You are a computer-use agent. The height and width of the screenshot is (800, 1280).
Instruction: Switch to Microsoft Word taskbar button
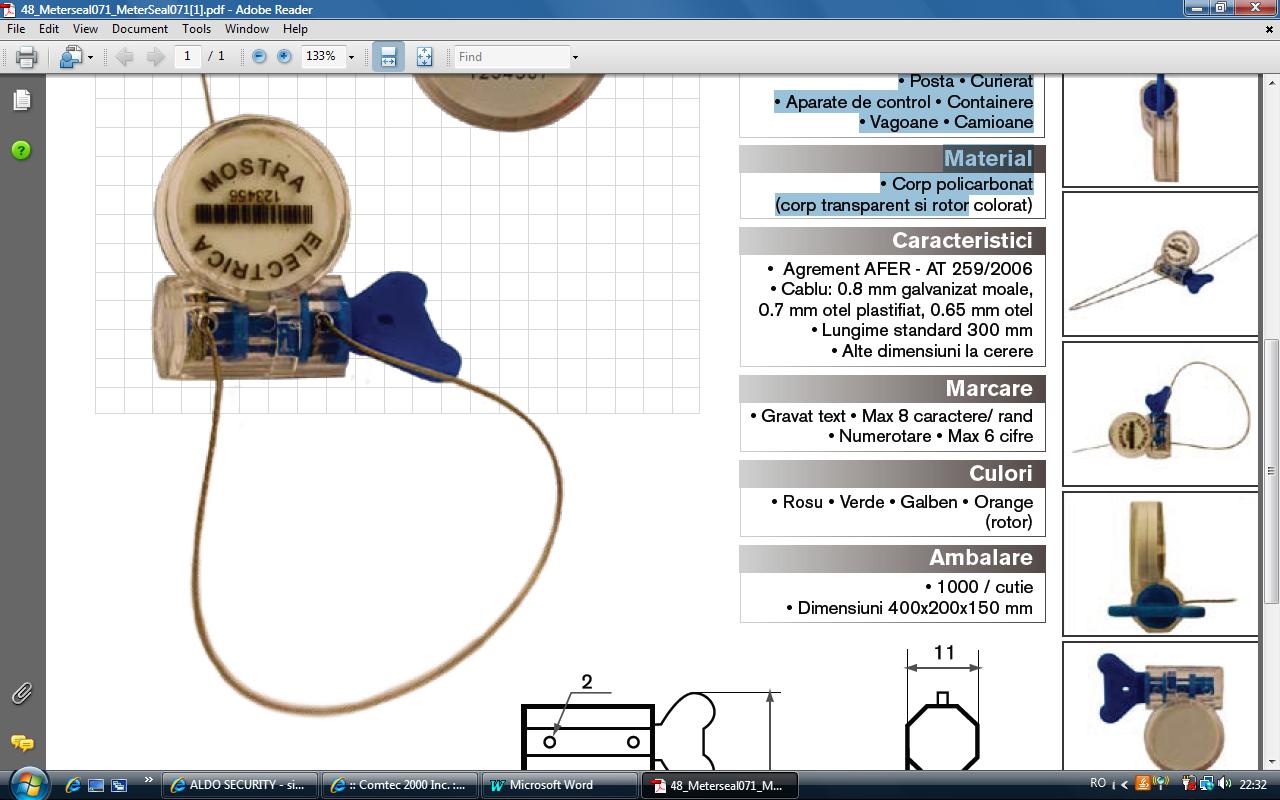click(x=560, y=785)
